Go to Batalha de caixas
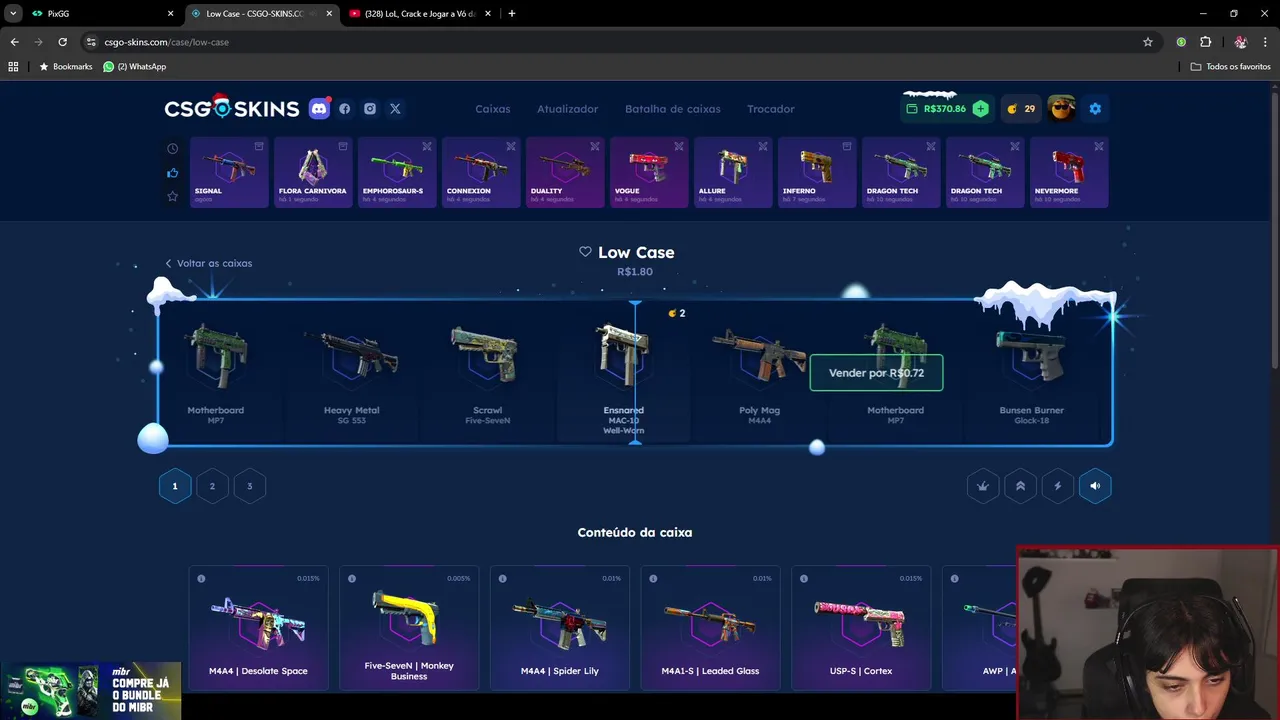The image size is (1280, 720). point(673,109)
